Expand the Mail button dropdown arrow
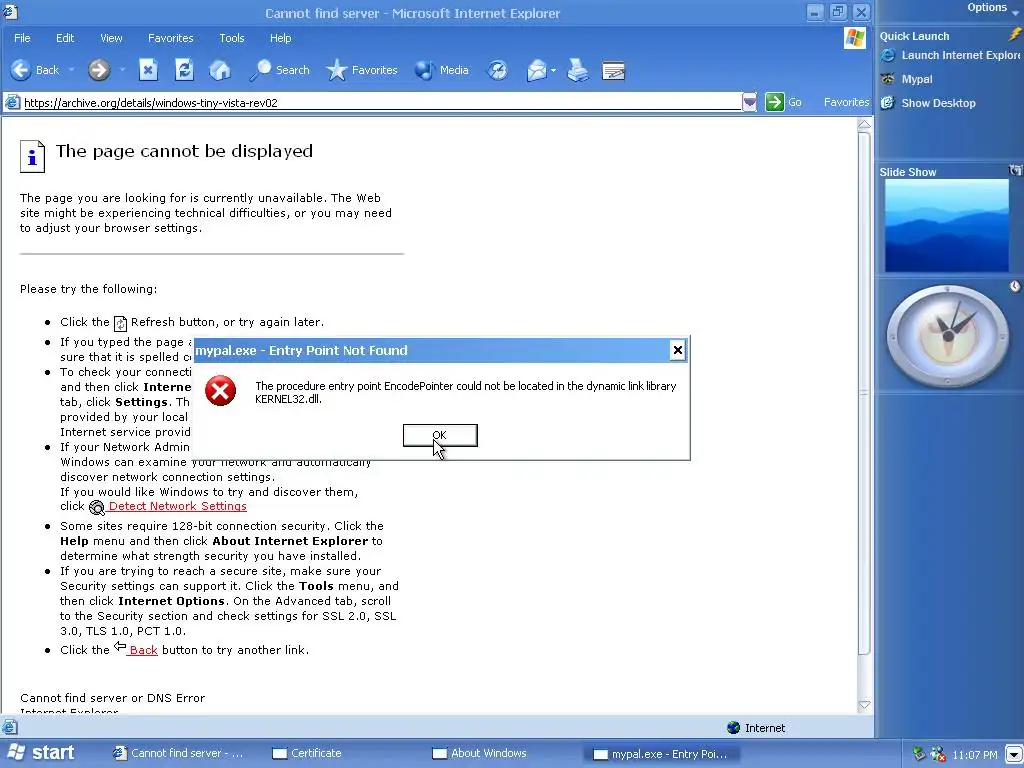This screenshot has height=768, width=1024. [553, 71]
